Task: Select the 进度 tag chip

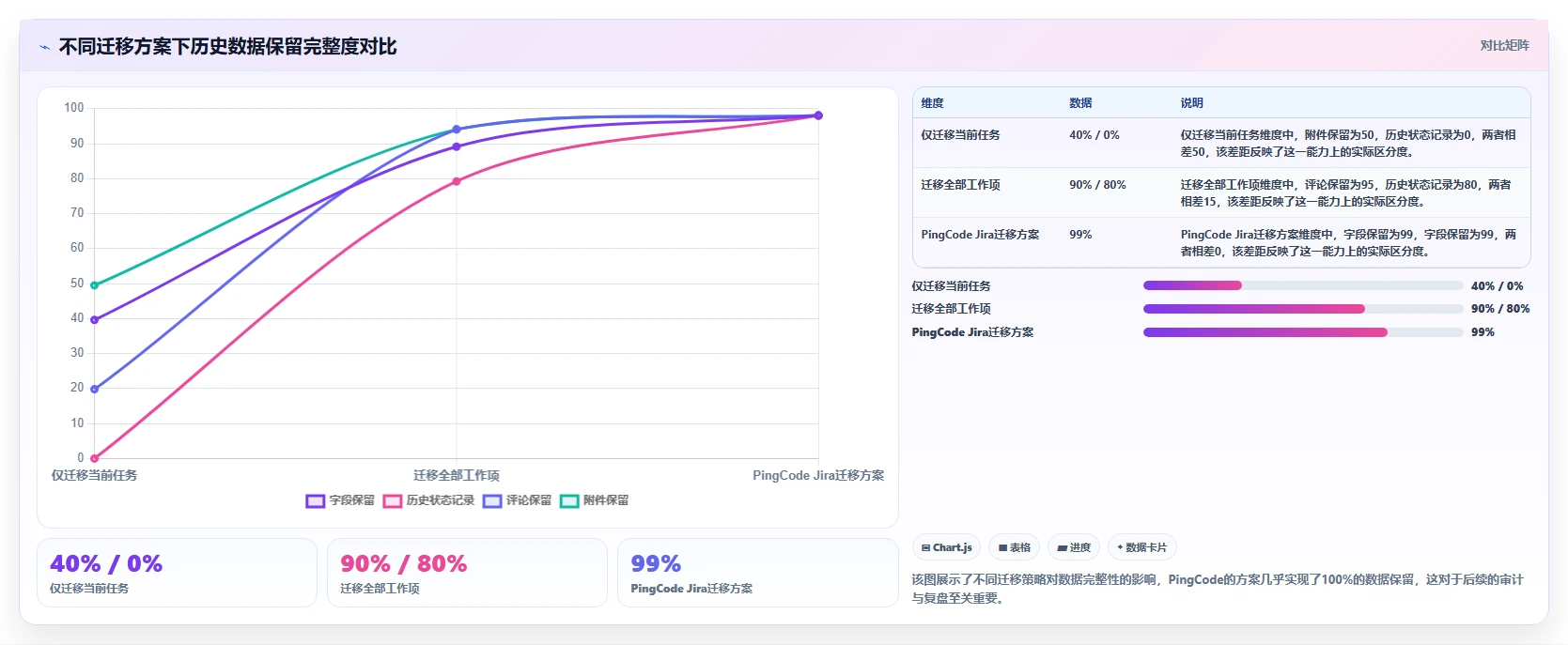Action: [1074, 547]
